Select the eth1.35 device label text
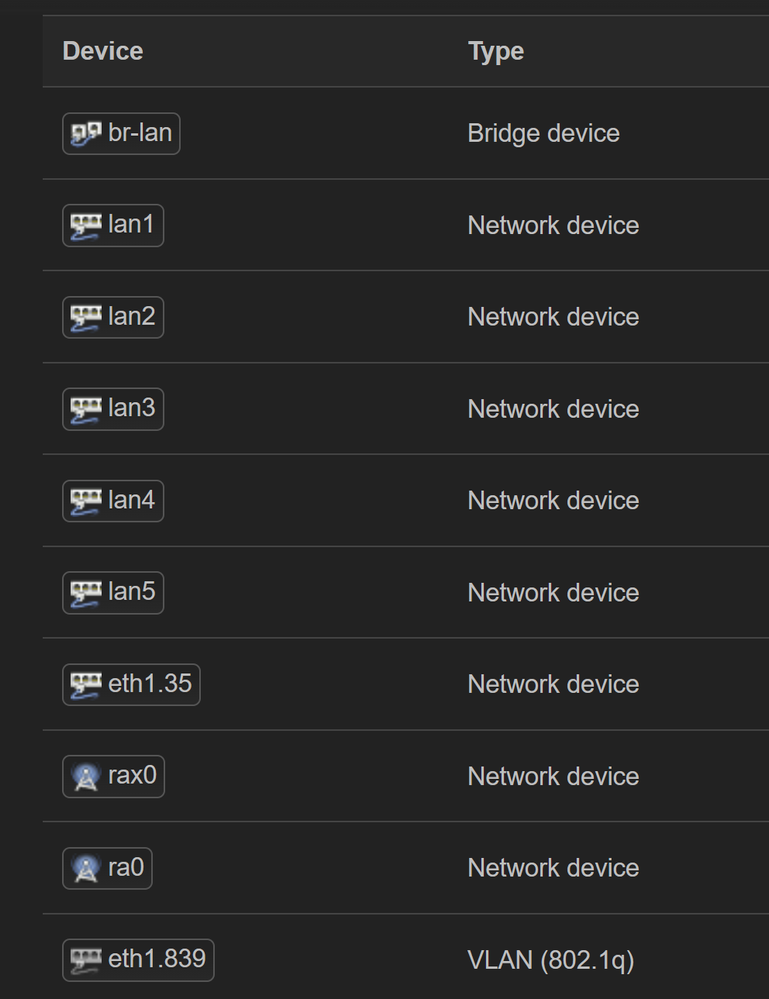The width and height of the screenshot is (769, 999). coord(150,685)
